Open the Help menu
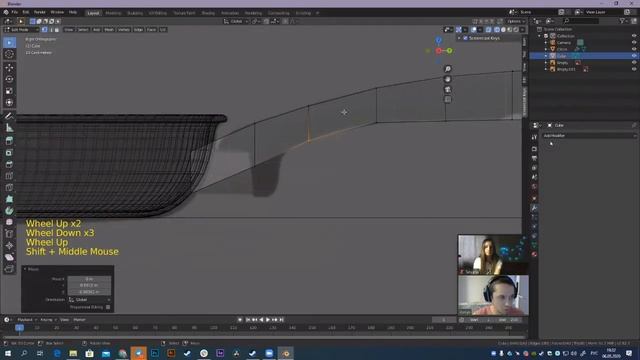 (73, 12)
